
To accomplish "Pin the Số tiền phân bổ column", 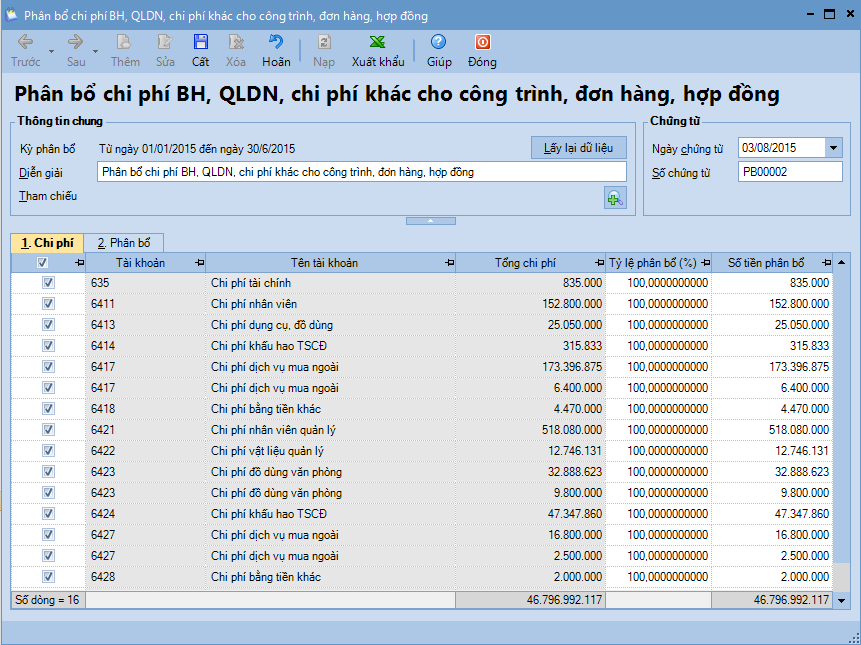I will click(826, 263).
